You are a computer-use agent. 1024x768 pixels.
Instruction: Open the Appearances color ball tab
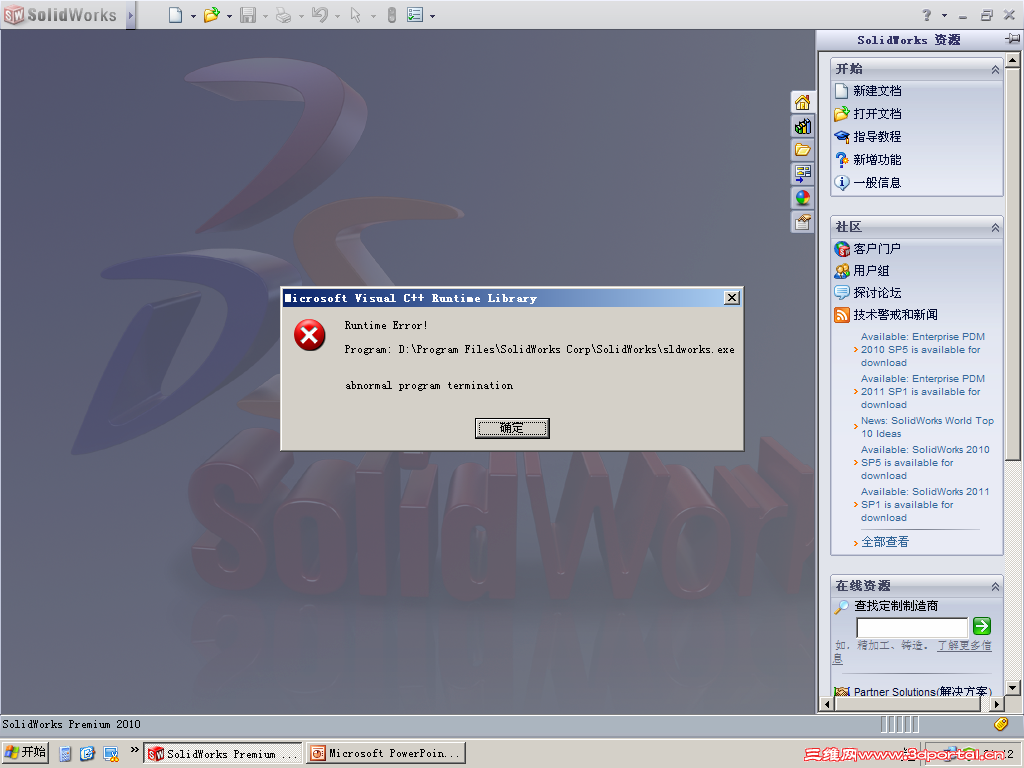(x=803, y=198)
